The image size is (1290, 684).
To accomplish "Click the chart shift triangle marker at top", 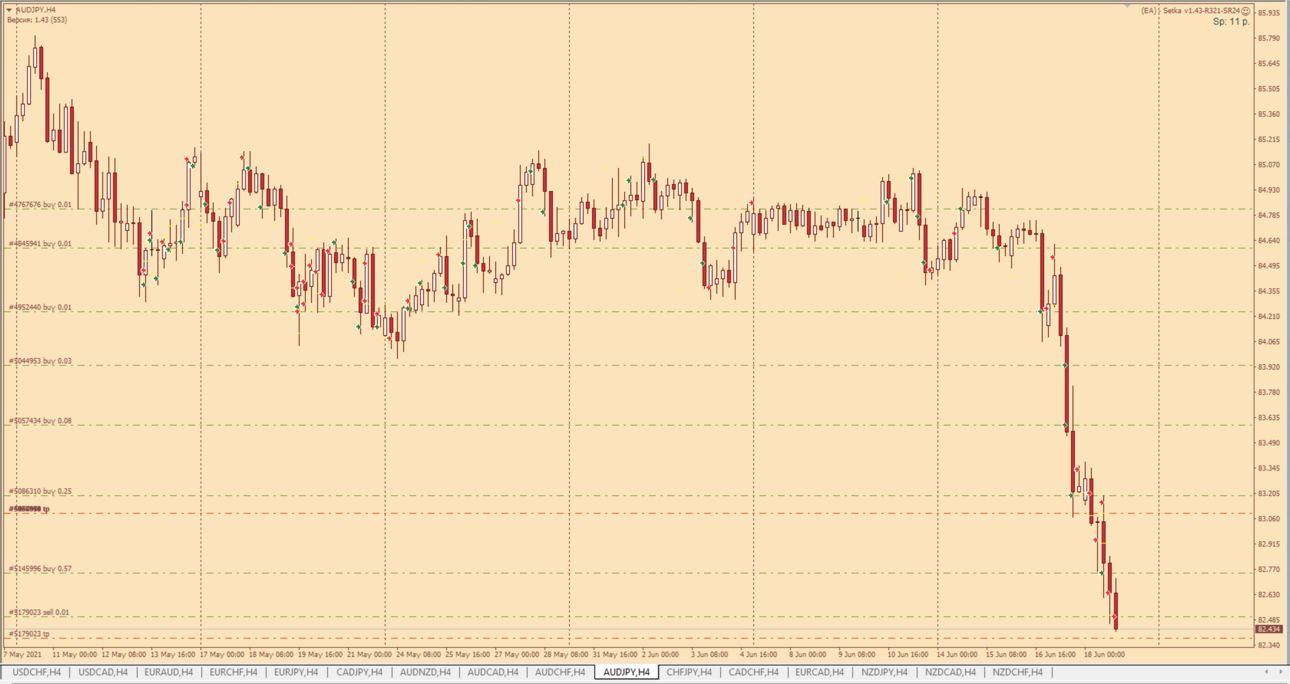I will click(x=1128, y=6).
